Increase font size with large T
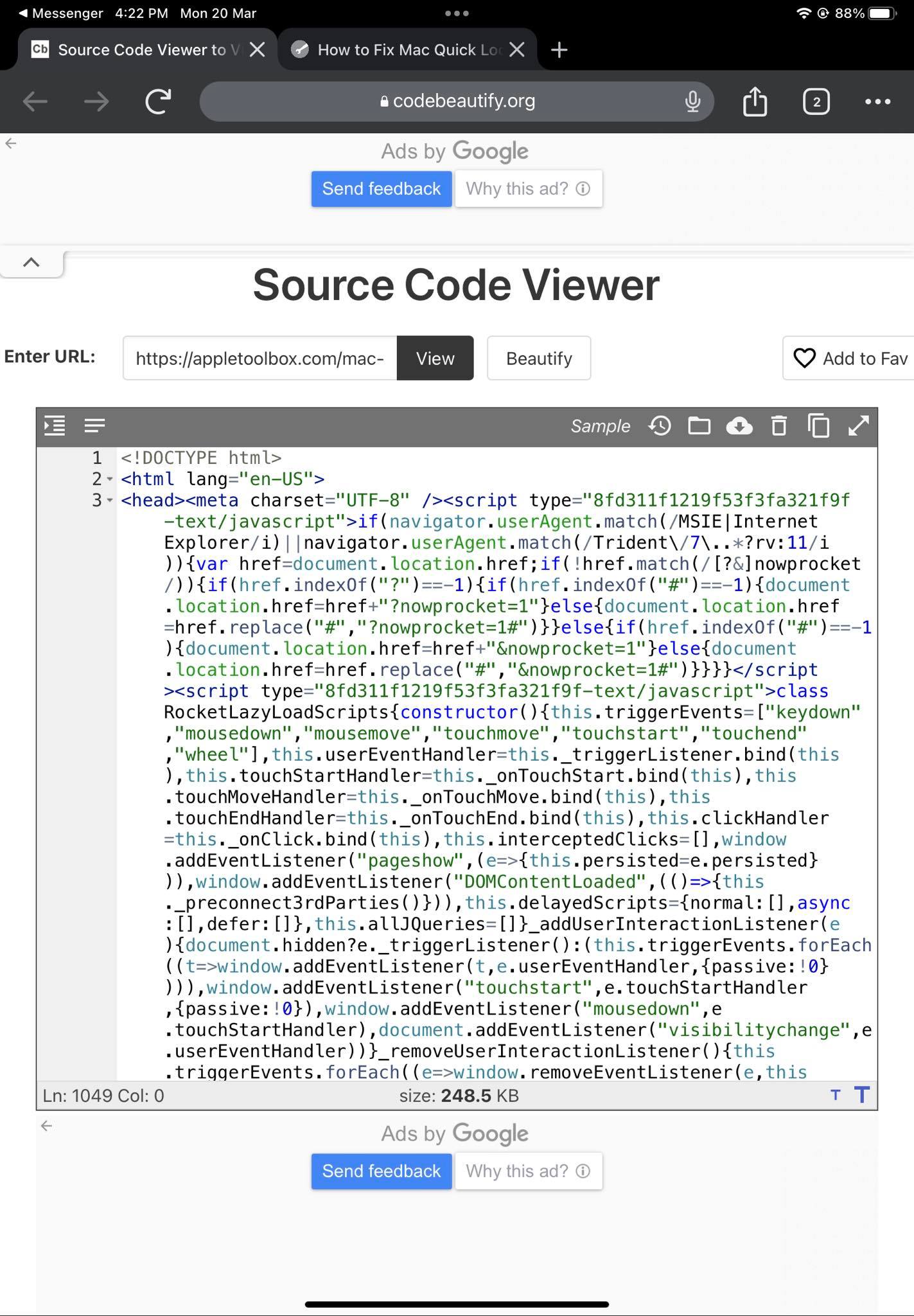The image size is (914, 1316). tap(861, 1094)
